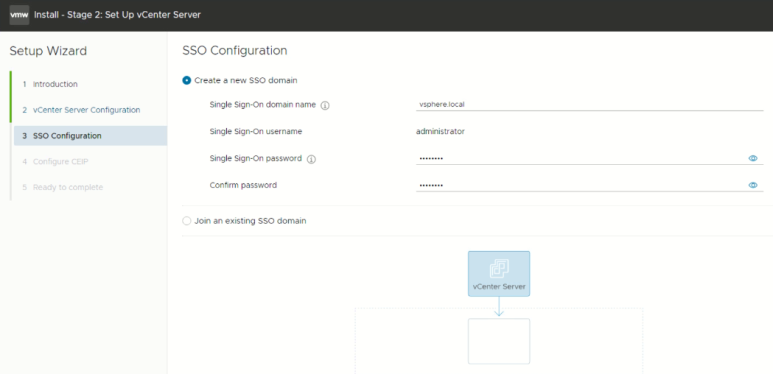Select Join an existing SSO domain

(x=186, y=221)
